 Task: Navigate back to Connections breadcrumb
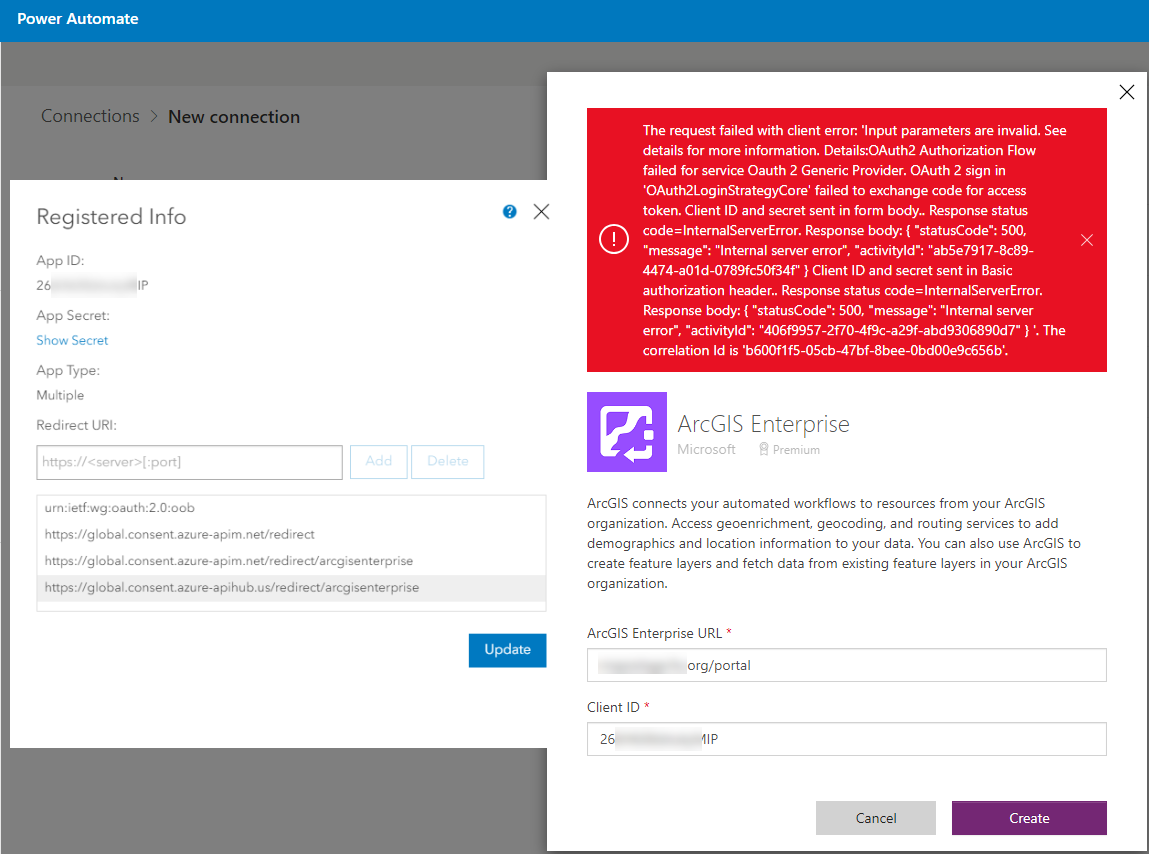click(x=89, y=116)
